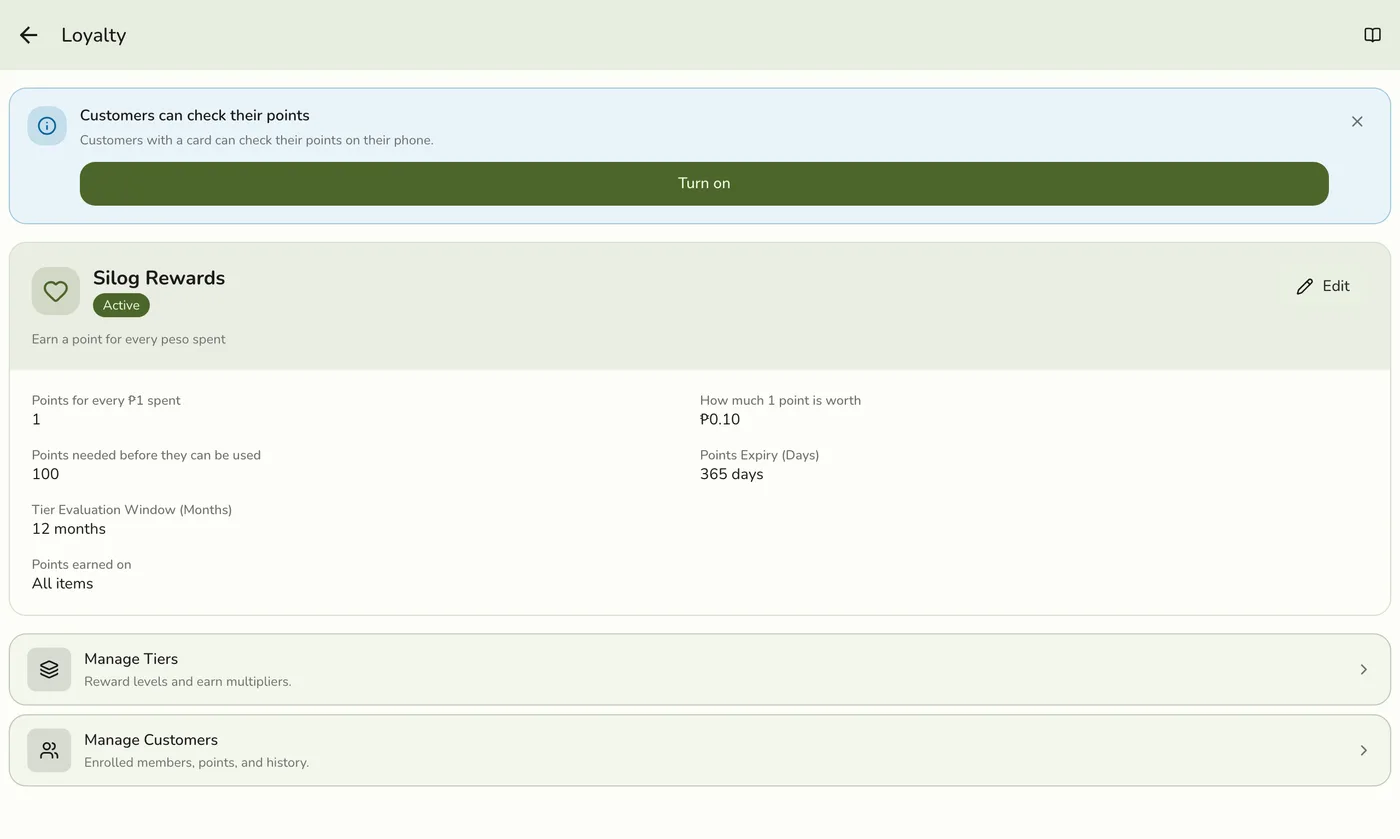Image resolution: width=1400 pixels, height=839 pixels.
Task: Click 'Points for every ₱1 spent' label
Action: (x=106, y=400)
